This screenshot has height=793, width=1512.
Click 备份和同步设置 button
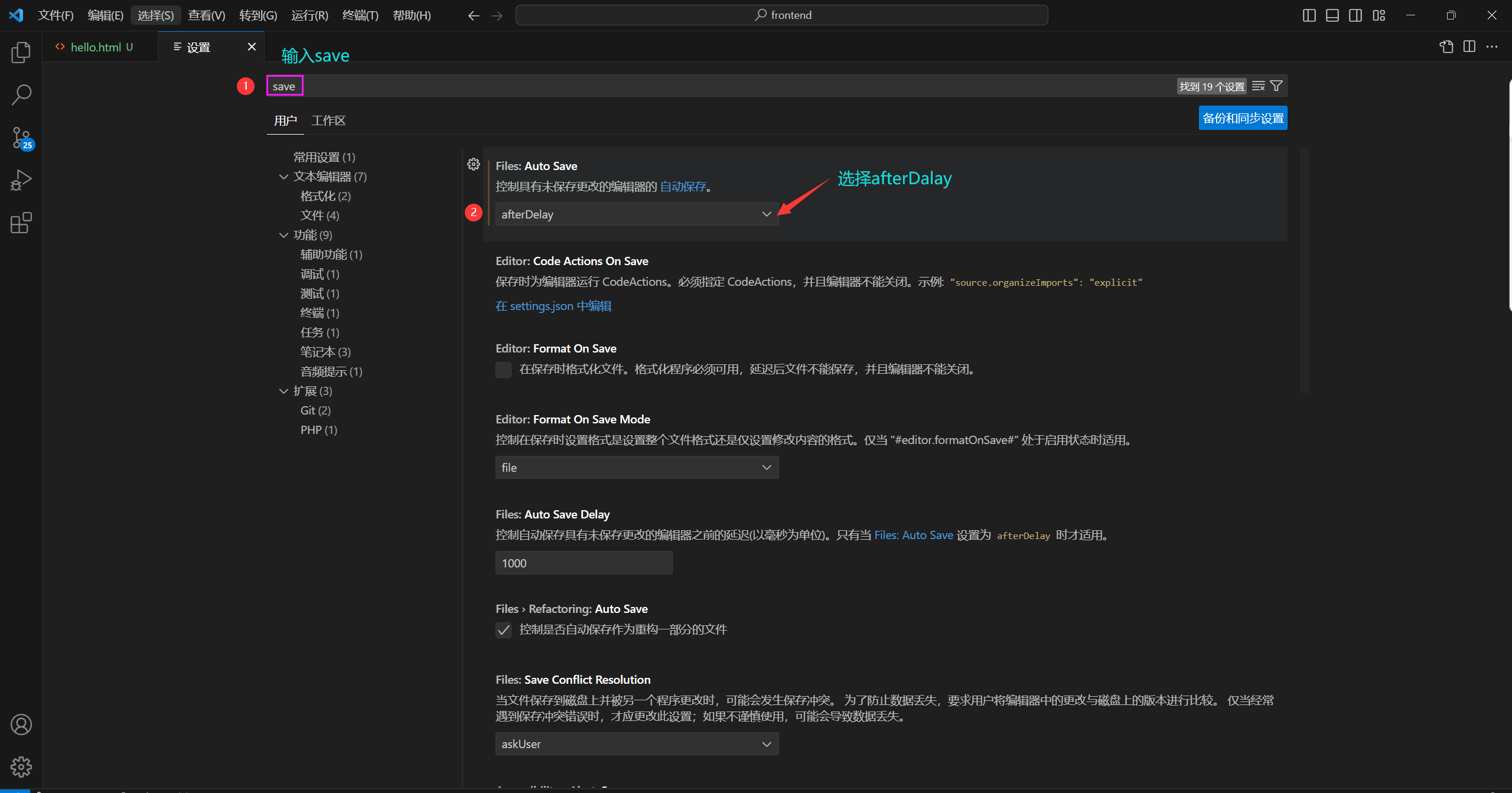point(1243,118)
